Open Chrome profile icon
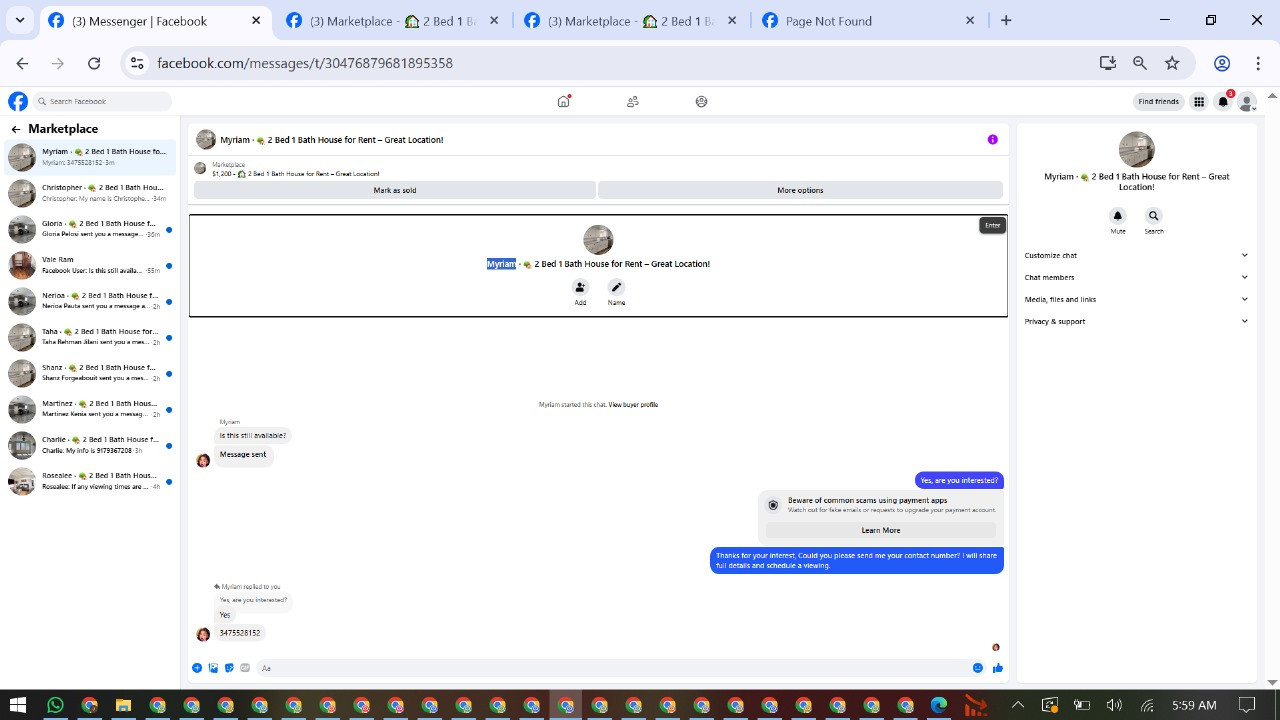 click(x=1222, y=63)
